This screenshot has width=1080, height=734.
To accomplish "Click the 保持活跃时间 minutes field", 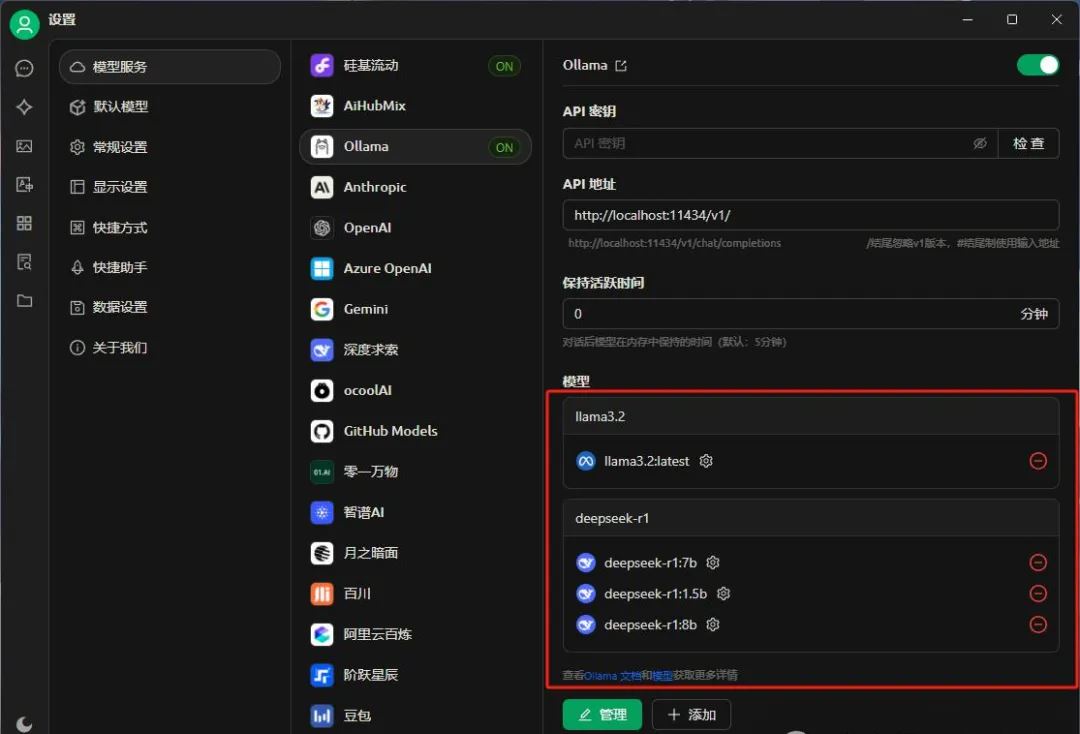I will tap(811, 314).
